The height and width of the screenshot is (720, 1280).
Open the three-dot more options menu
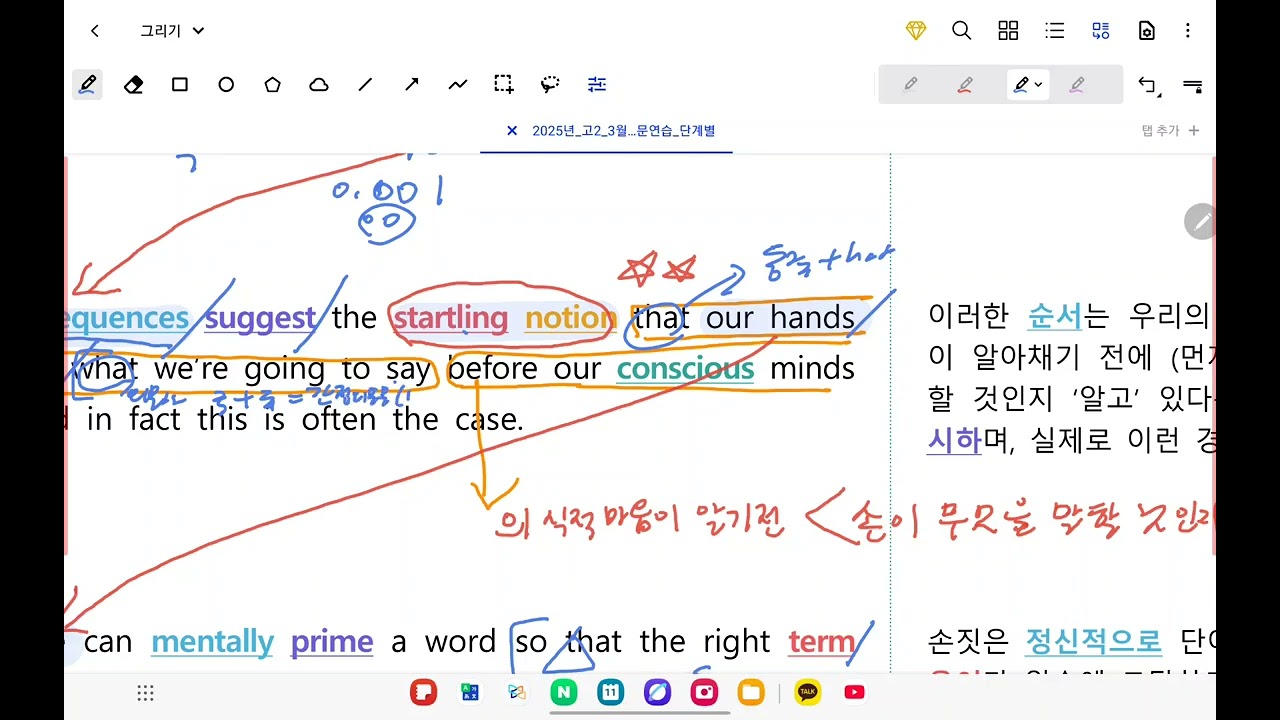(x=1188, y=31)
